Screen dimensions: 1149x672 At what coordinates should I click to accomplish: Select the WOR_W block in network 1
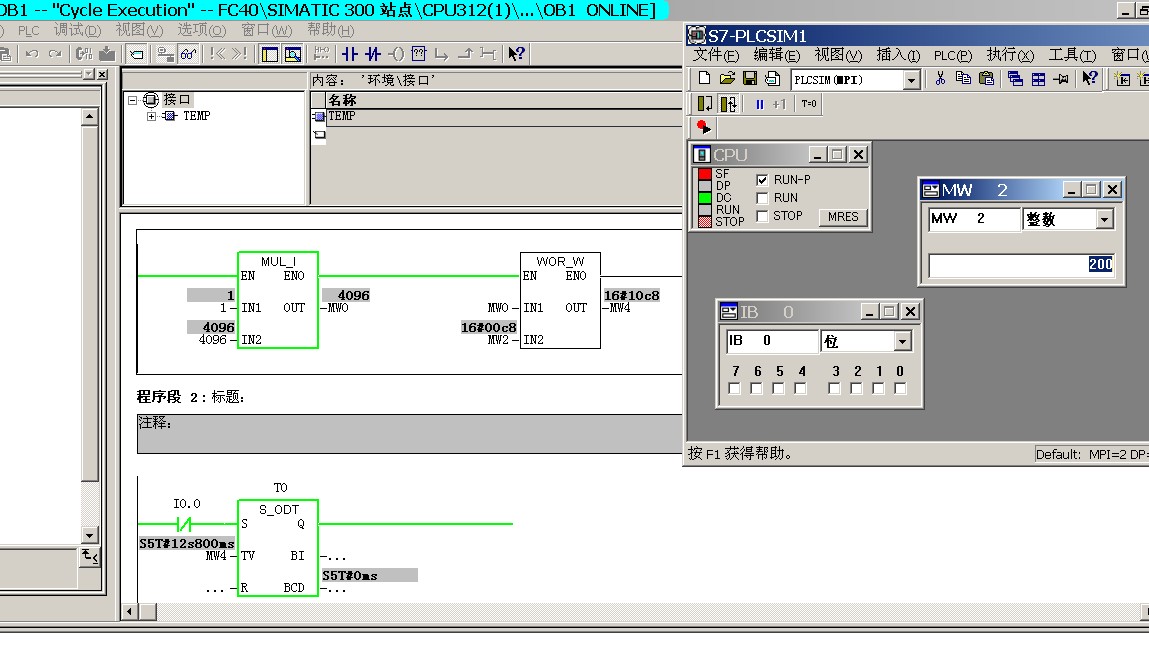pos(560,300)
